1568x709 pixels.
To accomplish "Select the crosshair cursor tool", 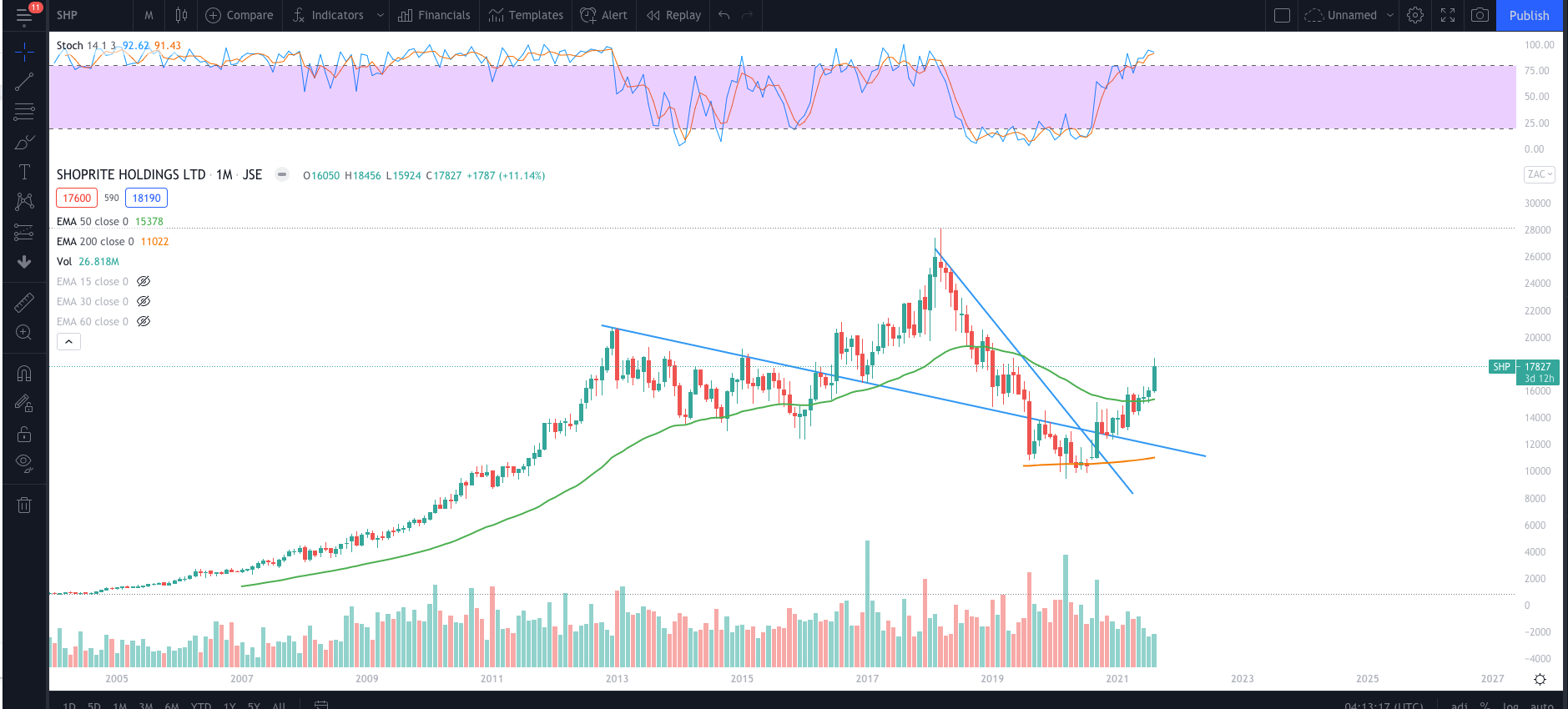I will point(24,52).
